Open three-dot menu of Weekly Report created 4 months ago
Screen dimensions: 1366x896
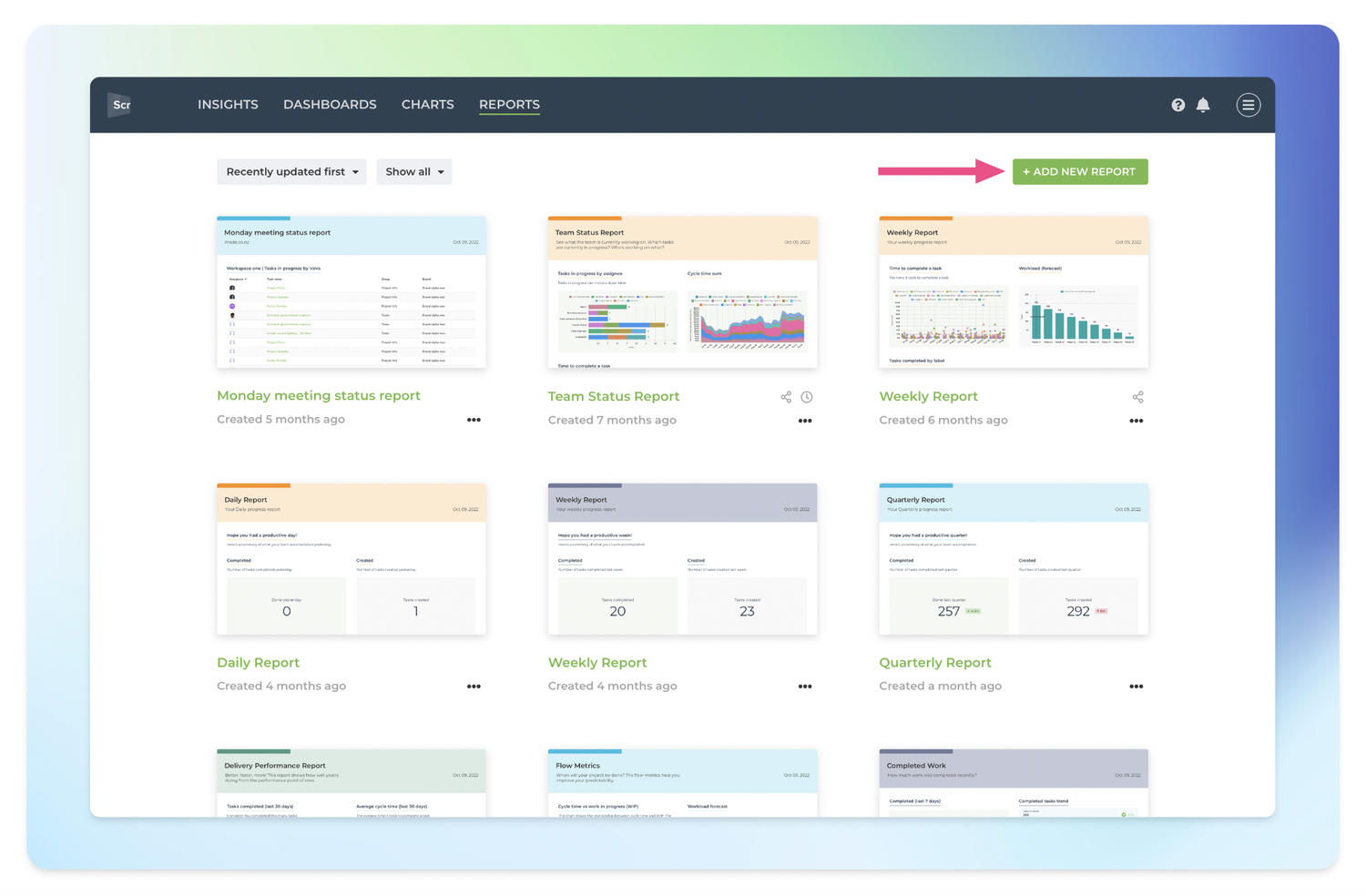pos(805,687)
